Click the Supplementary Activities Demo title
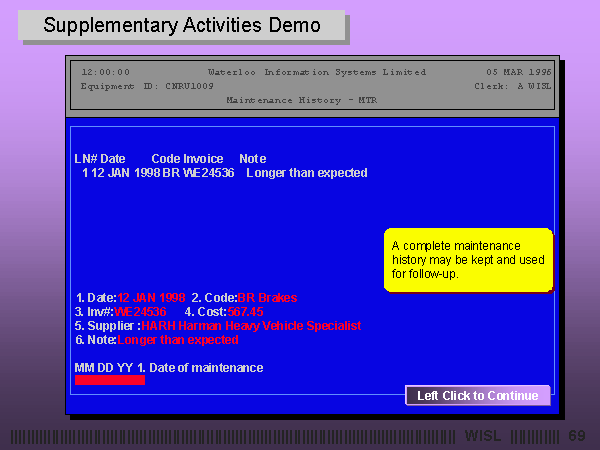This screenshot has width=600, height=450. (x=182, y=25)
